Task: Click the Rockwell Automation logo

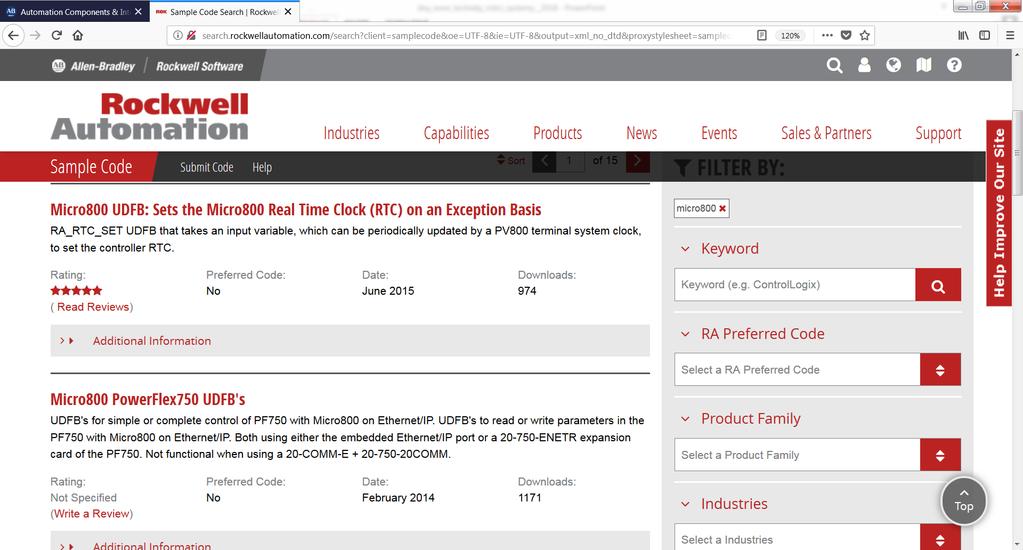Action: (149, 116)
